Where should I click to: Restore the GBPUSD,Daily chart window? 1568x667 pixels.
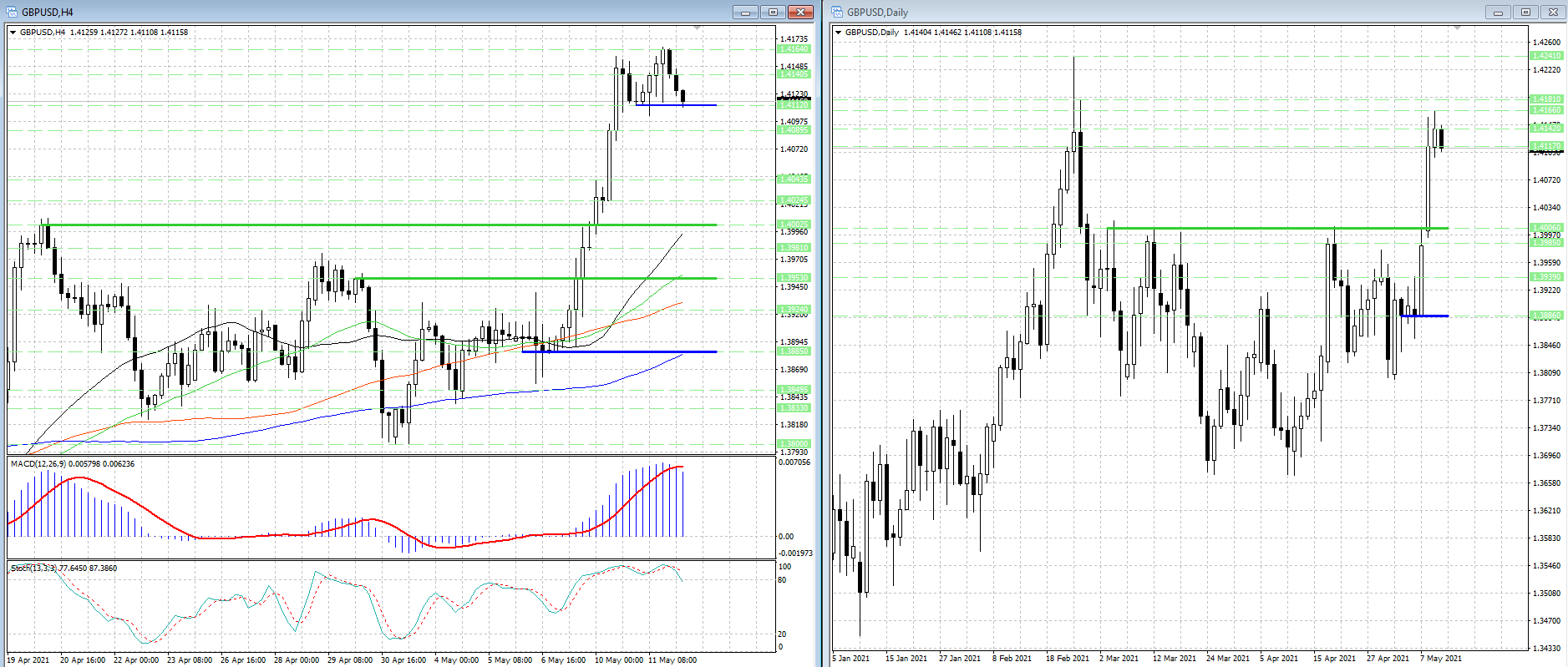(x=1525, y=12)
